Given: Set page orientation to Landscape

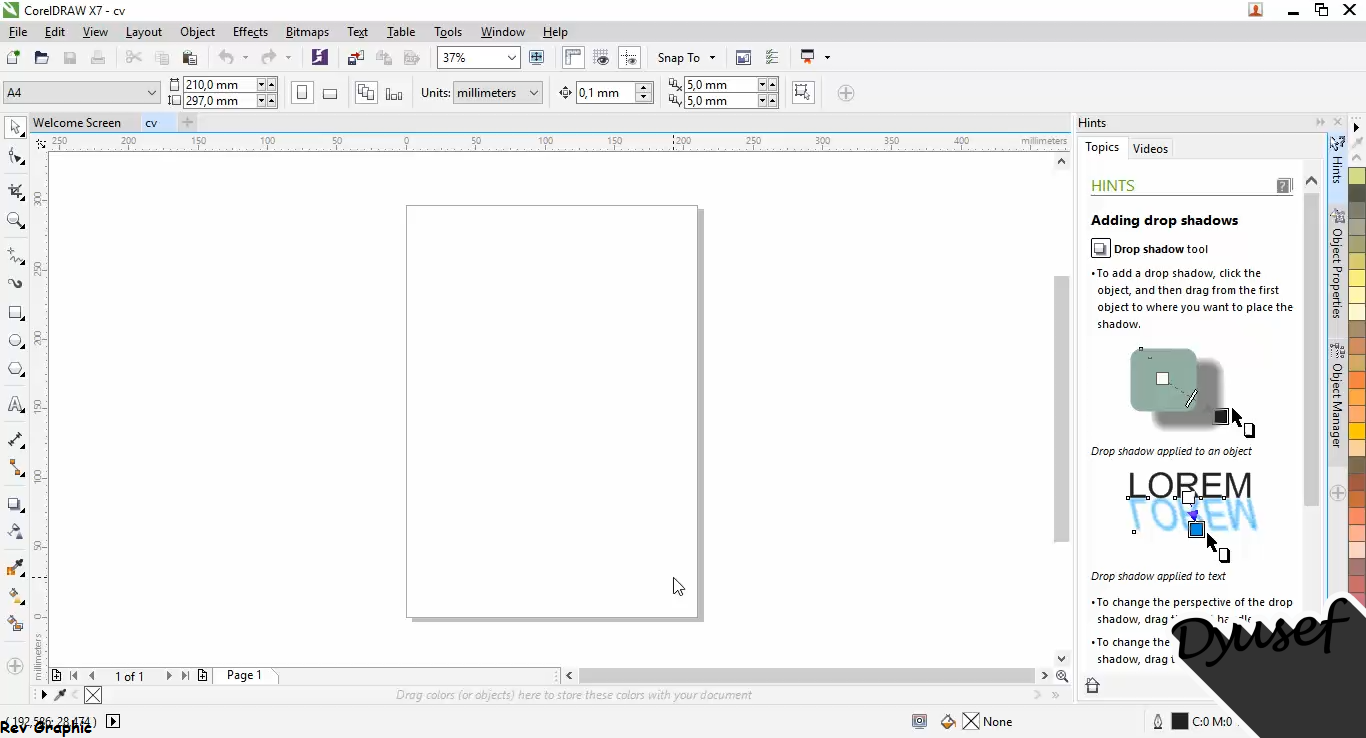Looking at the screenshot, I should coord(330,93).
